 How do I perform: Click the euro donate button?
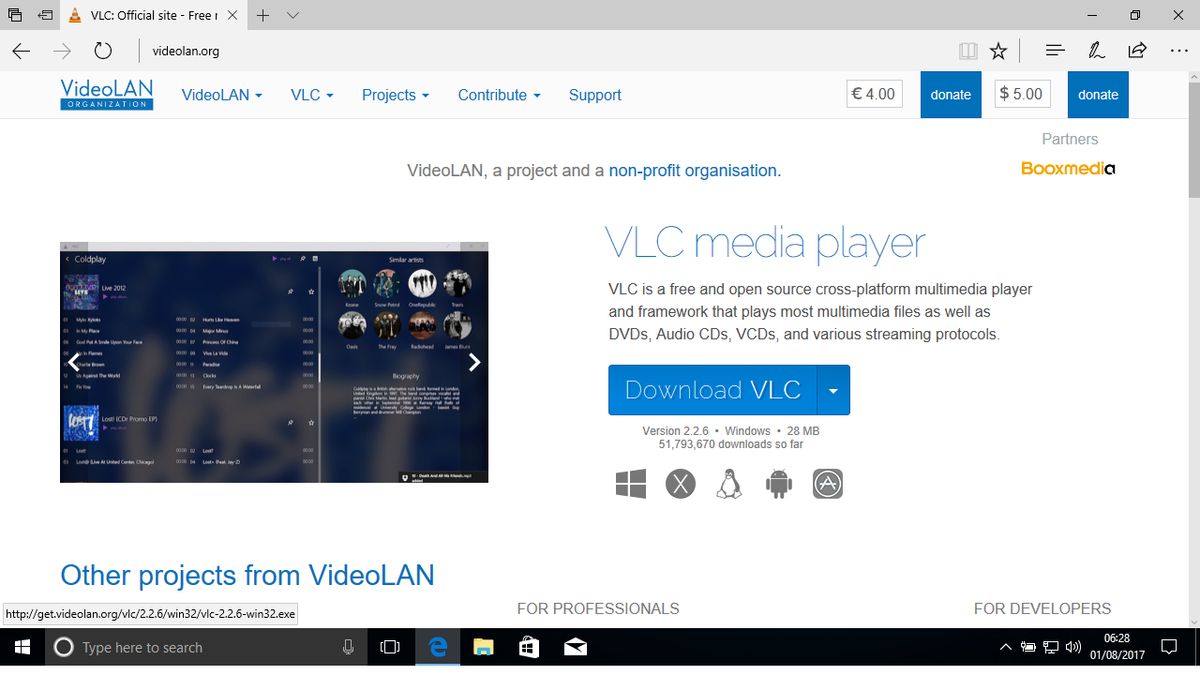(x=950, y=94)
